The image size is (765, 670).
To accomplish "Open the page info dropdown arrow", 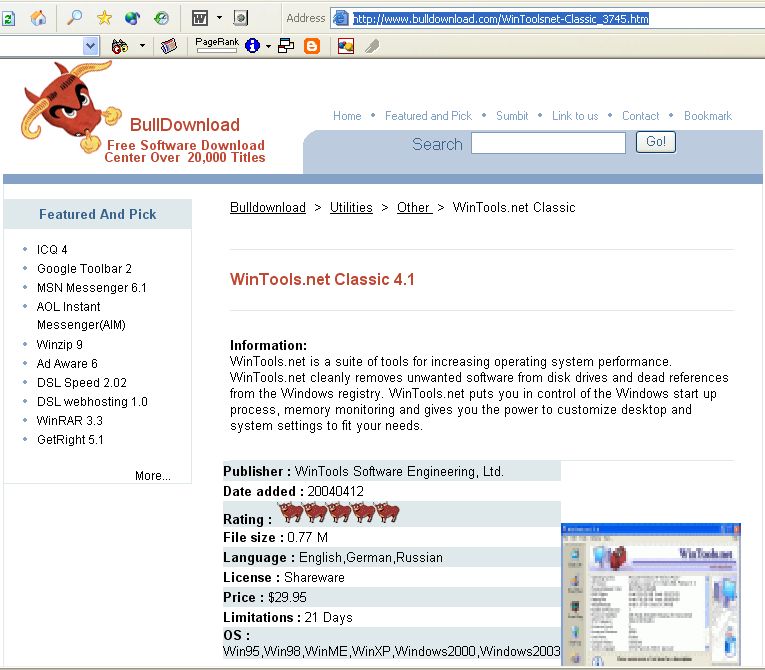I will pyautogui.click(x=268, y=46).
